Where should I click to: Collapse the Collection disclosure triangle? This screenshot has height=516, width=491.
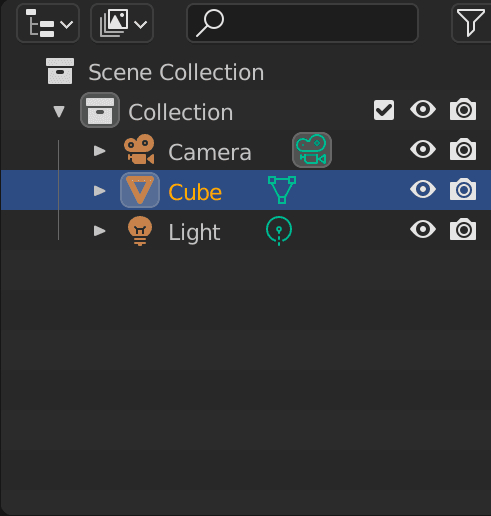(59, 111)
